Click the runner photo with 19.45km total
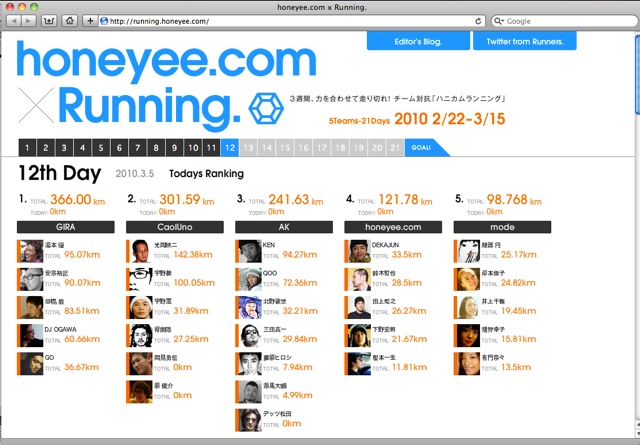Image resolution: width=640 pixels, height=445 pixels. (x=468, y=307)
